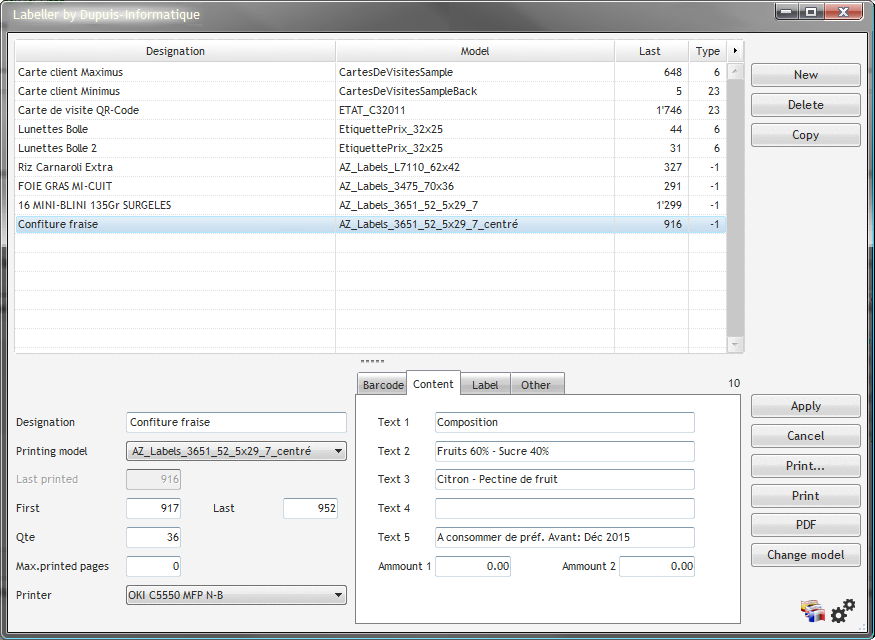Open the Printing model dropdown
Image resolution: width=875 pixels, height=640 pixels.
click(236, 451)
